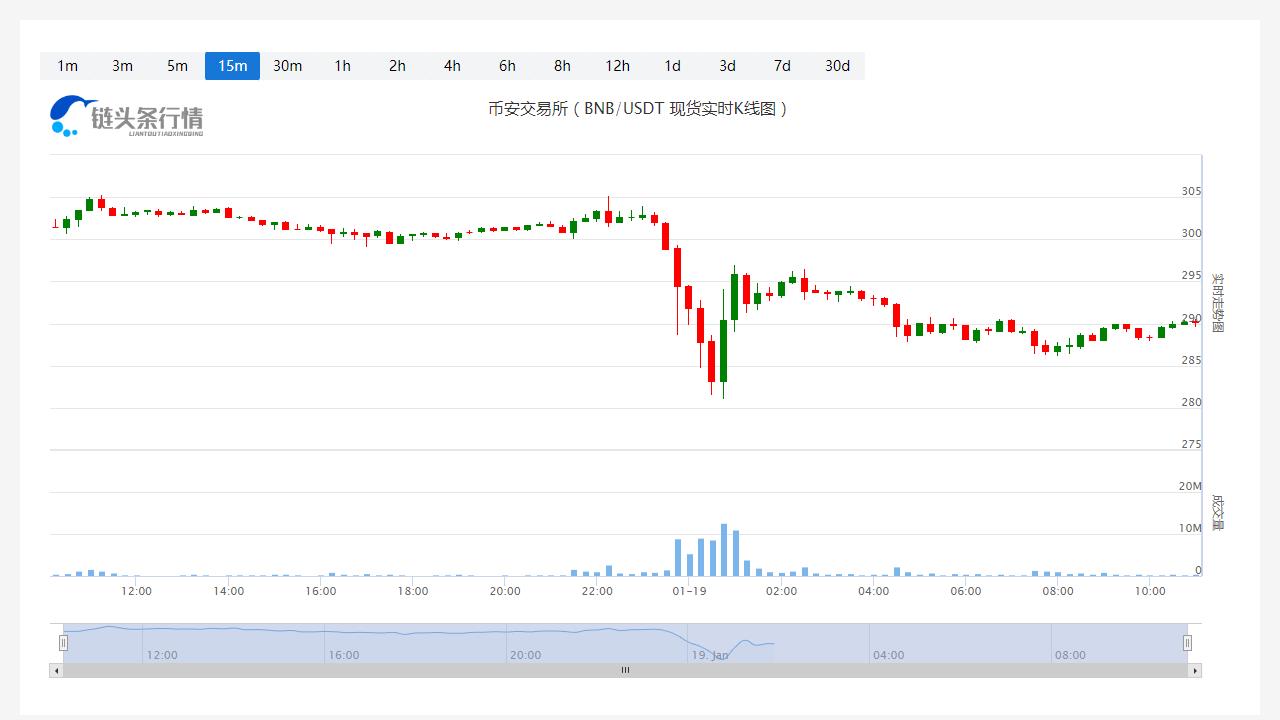This screenshot has width=1280, height=720.
Task: Switch chart to 4h interval
Action: [452, 66]
